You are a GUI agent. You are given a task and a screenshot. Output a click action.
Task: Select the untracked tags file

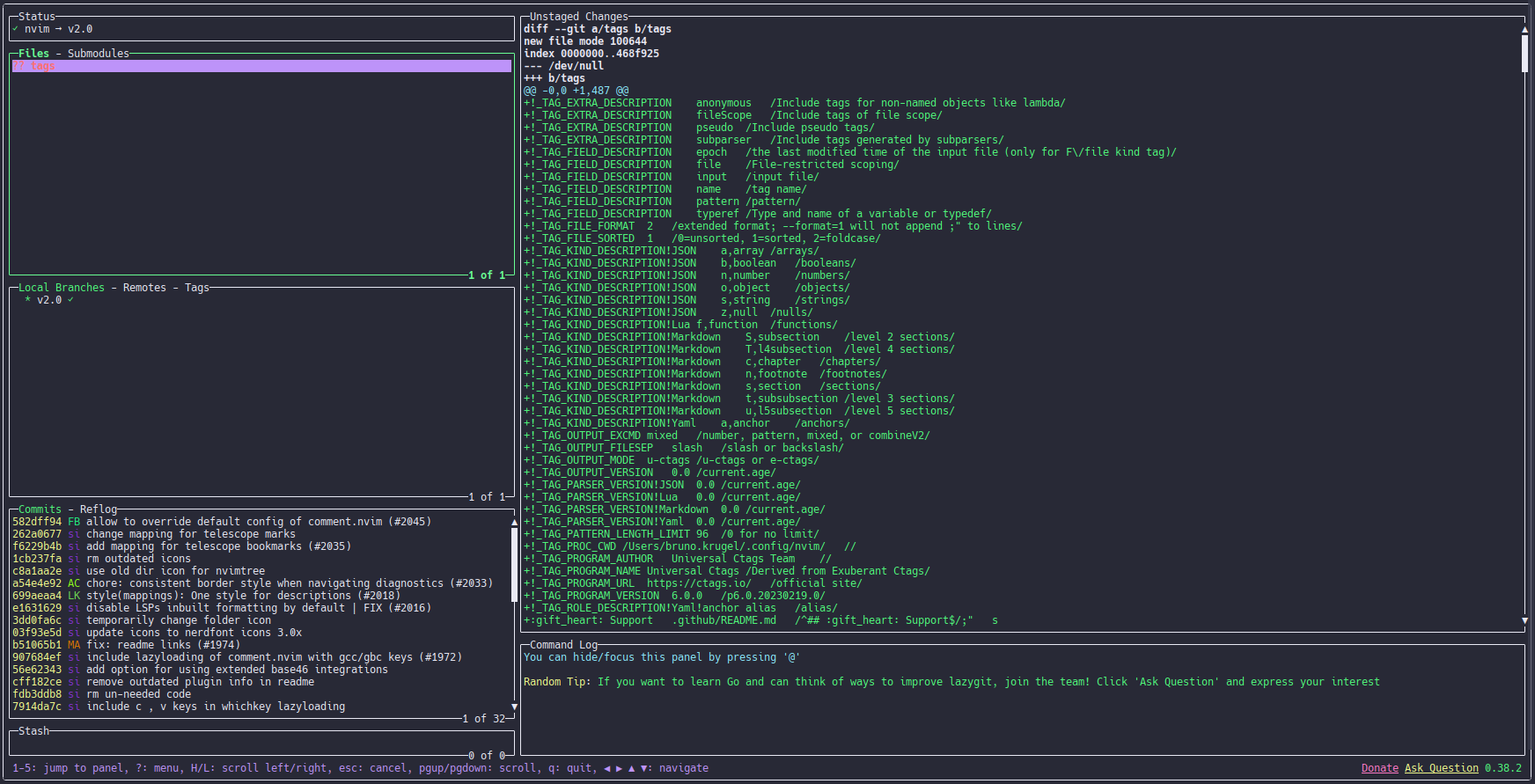261,66
